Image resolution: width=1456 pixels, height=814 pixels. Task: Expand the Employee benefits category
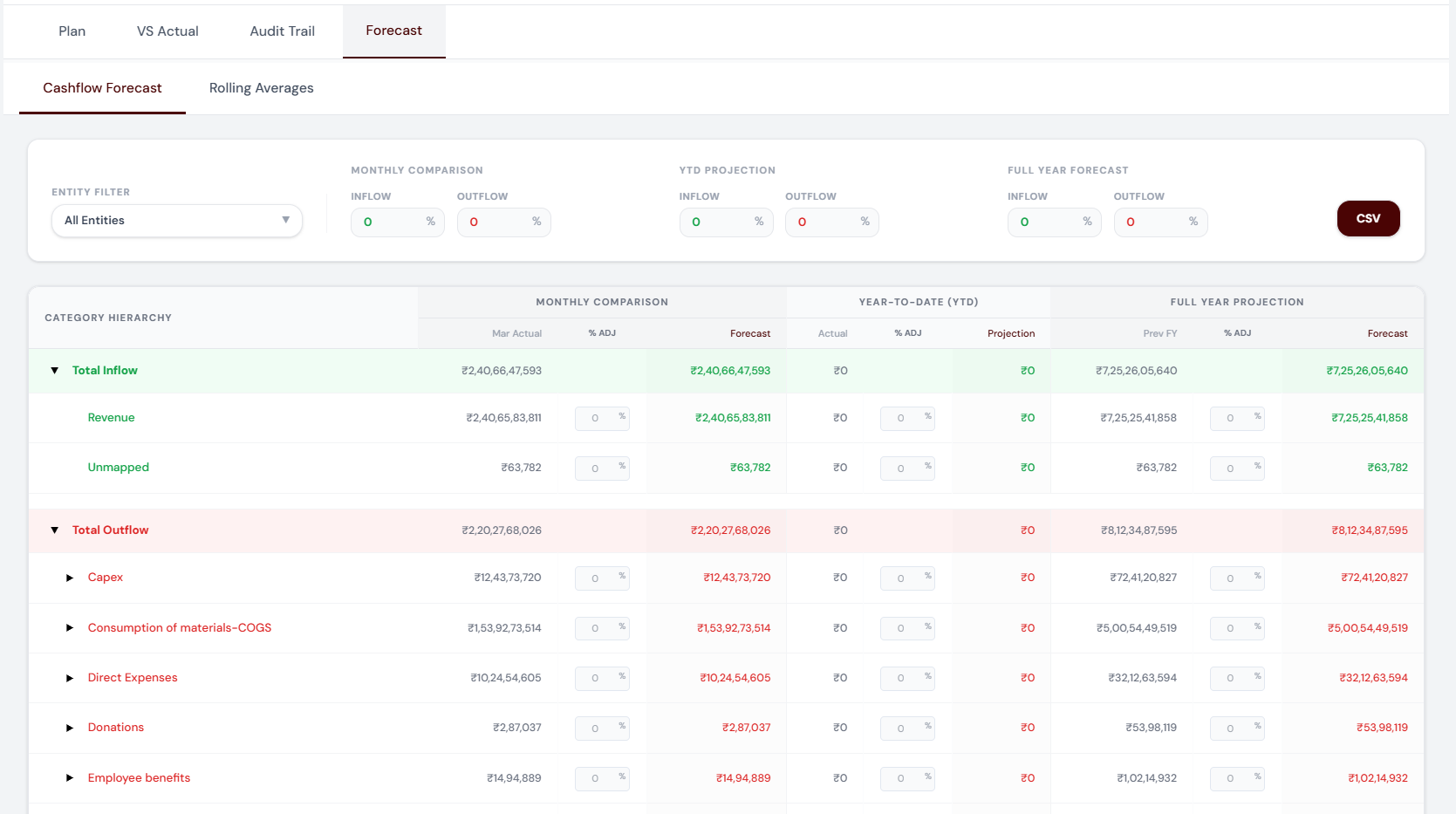click(x=70, y=778)
